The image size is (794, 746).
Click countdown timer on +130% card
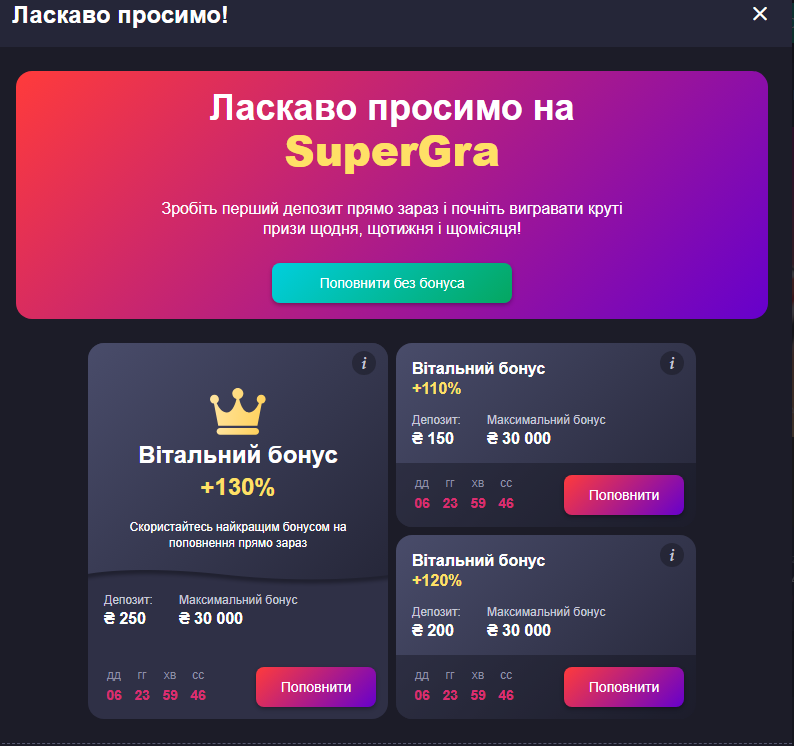156,686
